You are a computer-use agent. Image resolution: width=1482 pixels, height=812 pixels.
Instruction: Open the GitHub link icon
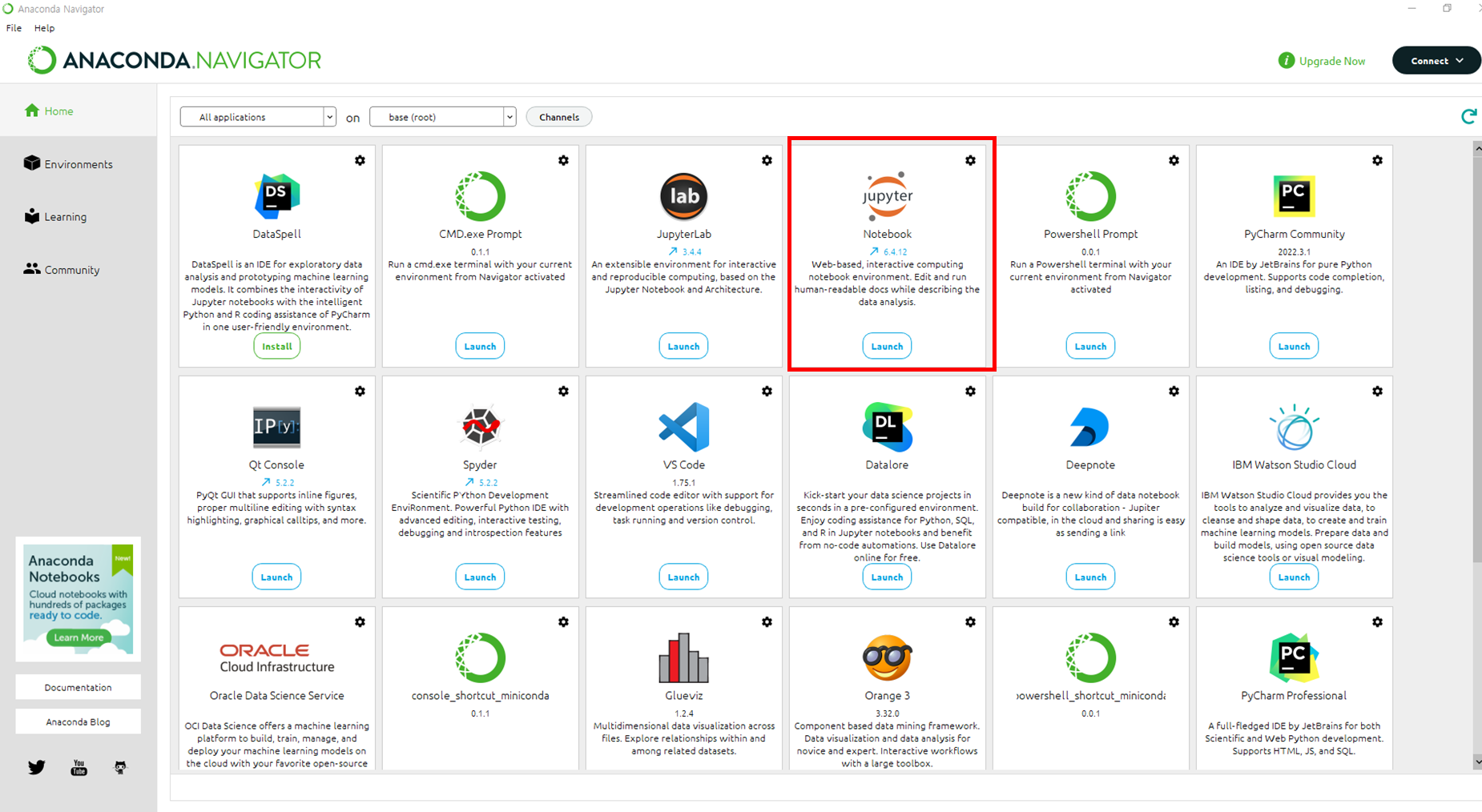click(x=120, y=768)
